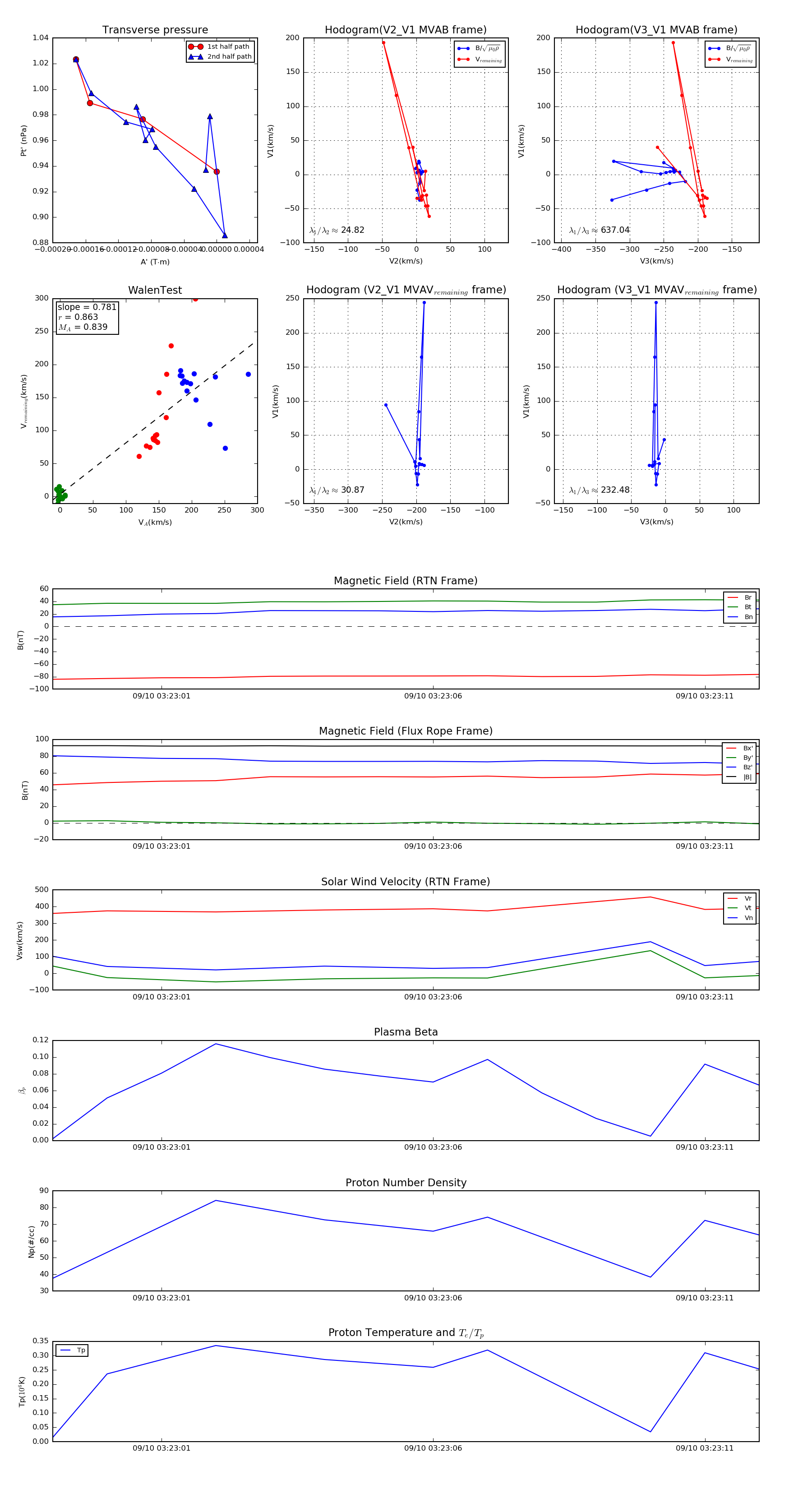
Task: Select the "Vt" legend entry
Action: (x=740, y=908)
